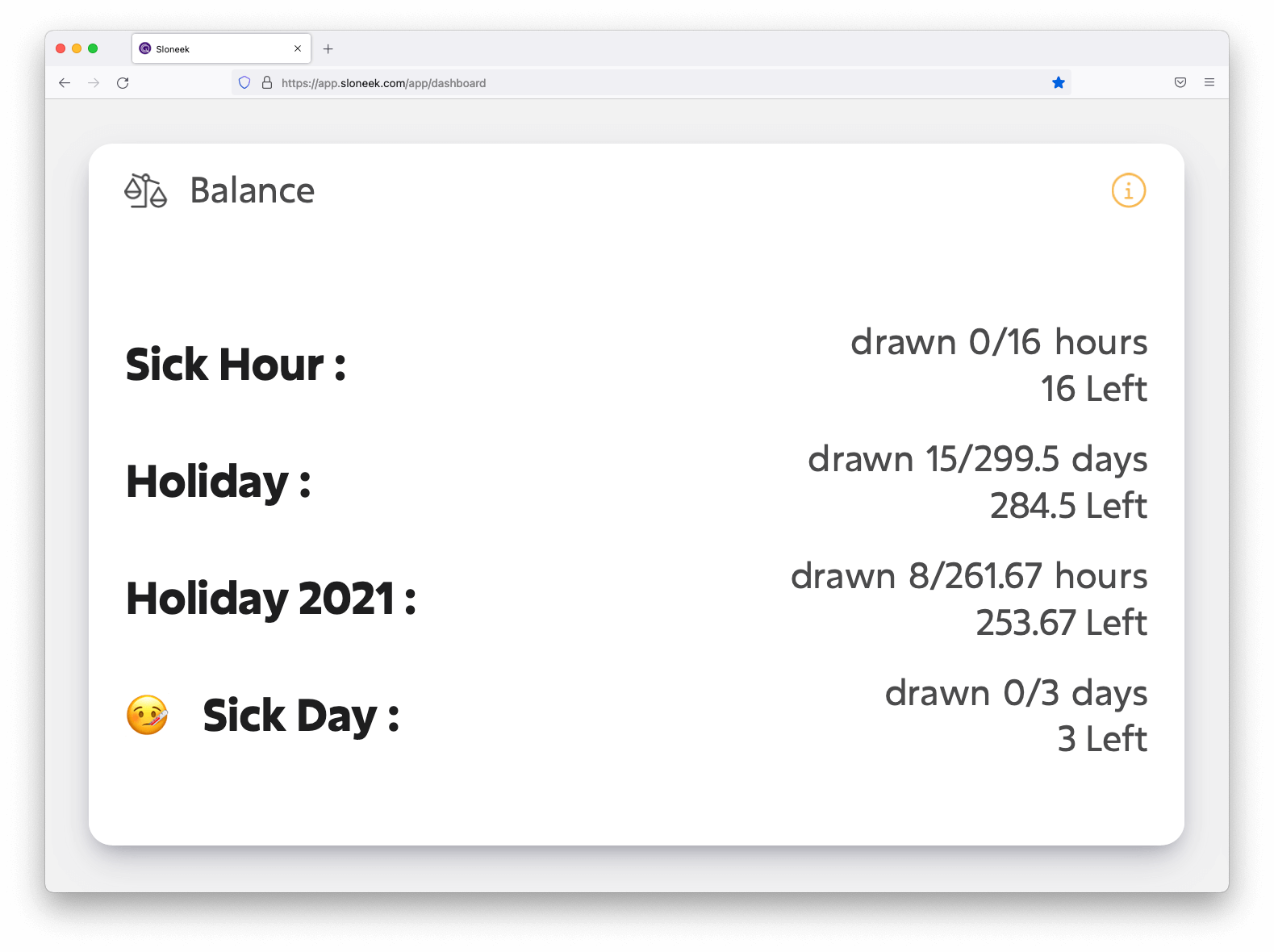Go forward with the forward arrow
Viewport: 1274px width, 952px height.
pyautogui.click(x=94, y=83)
